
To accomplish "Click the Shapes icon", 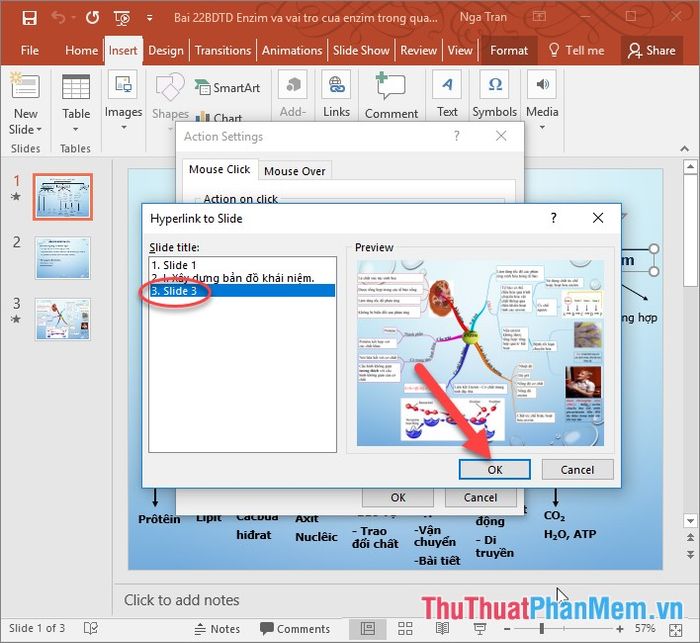I will (x=170, y=88).
